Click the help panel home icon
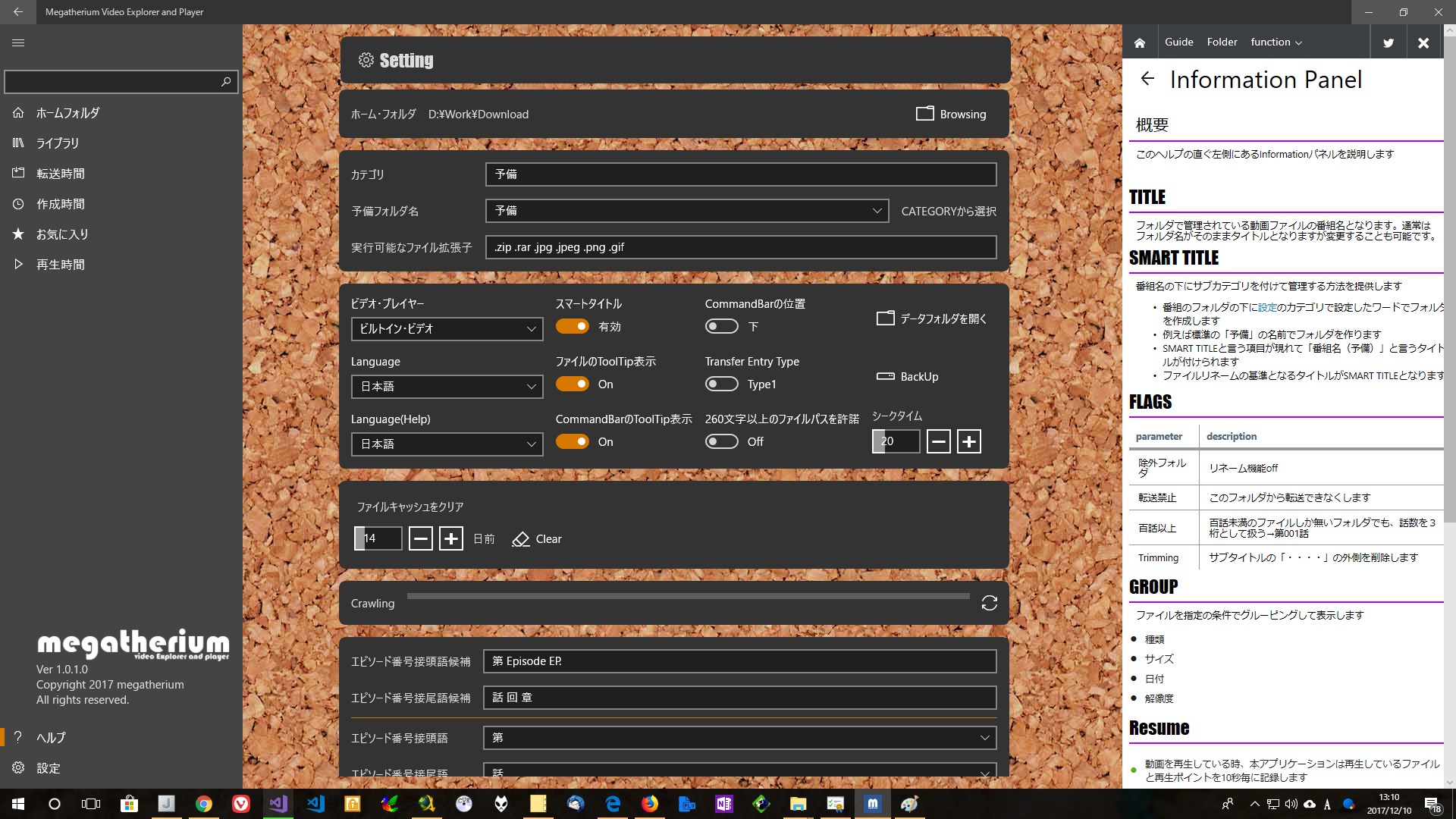This screenshot has height=819, width=1456. click(1139, 42)
